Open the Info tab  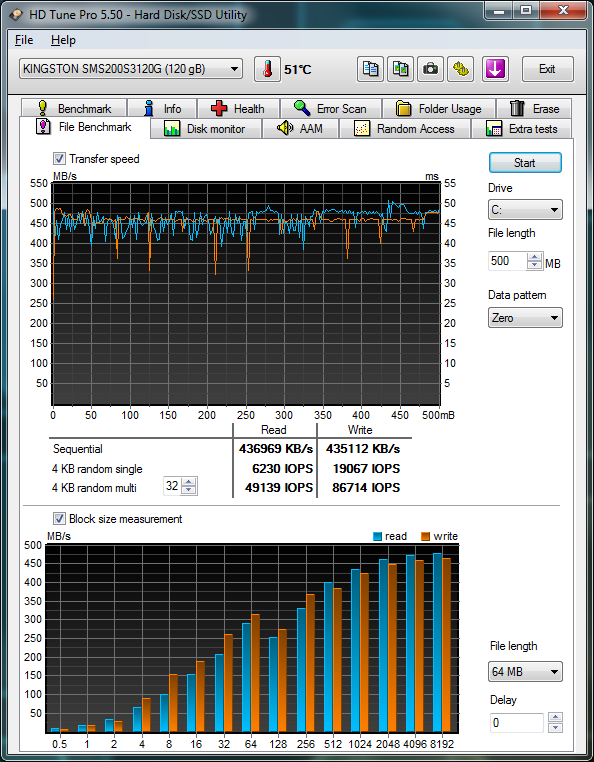click(x=162, y=108)
